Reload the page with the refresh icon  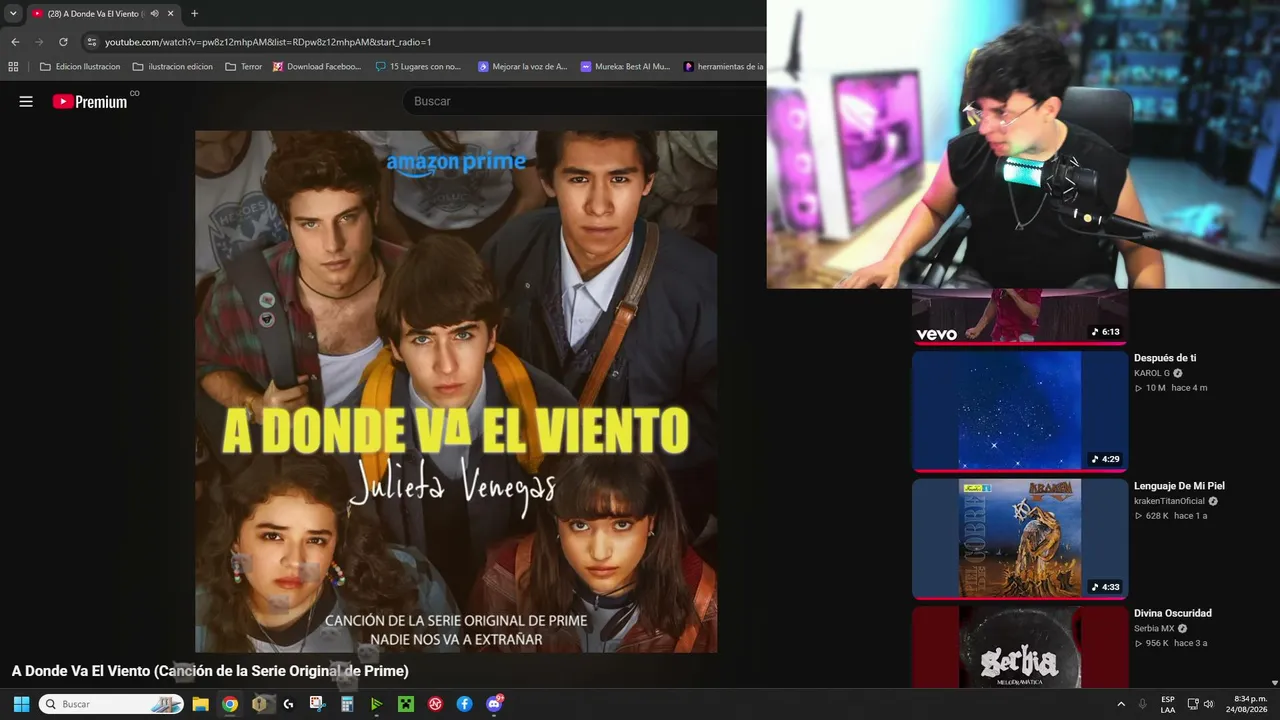pyautogui.click(x=63, y=42)
